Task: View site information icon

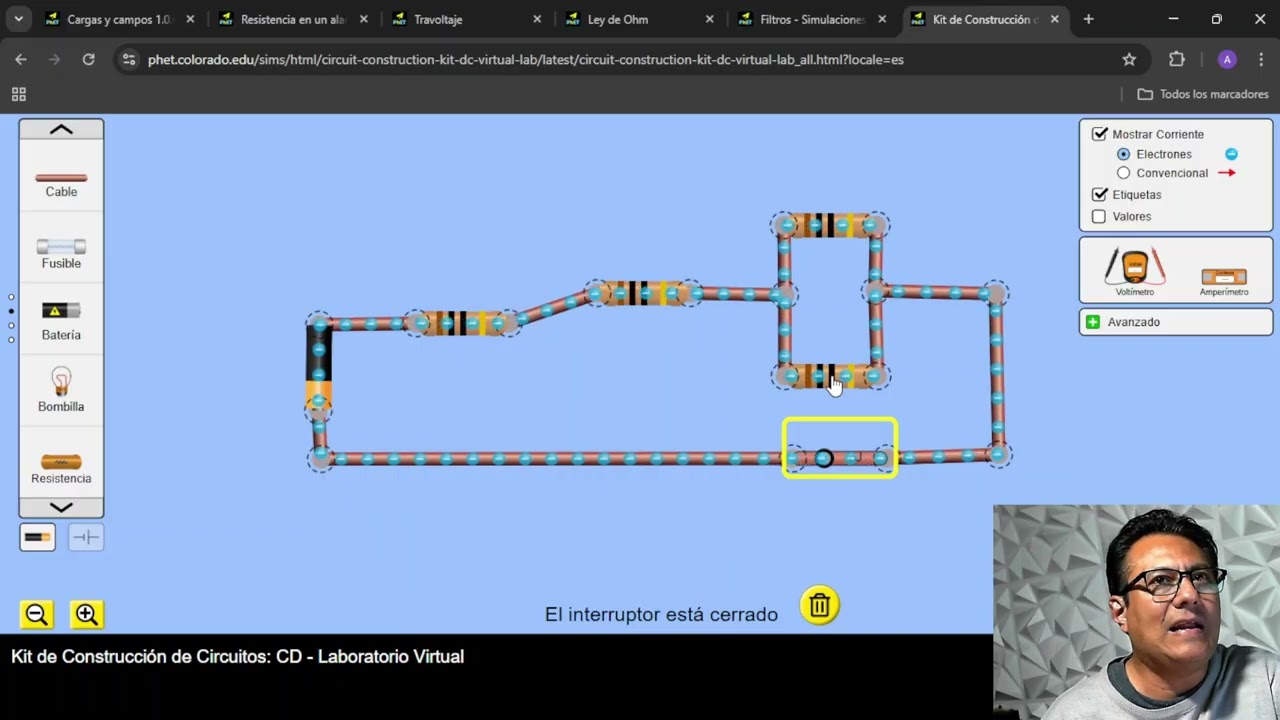Action: [x=128, y=59]
